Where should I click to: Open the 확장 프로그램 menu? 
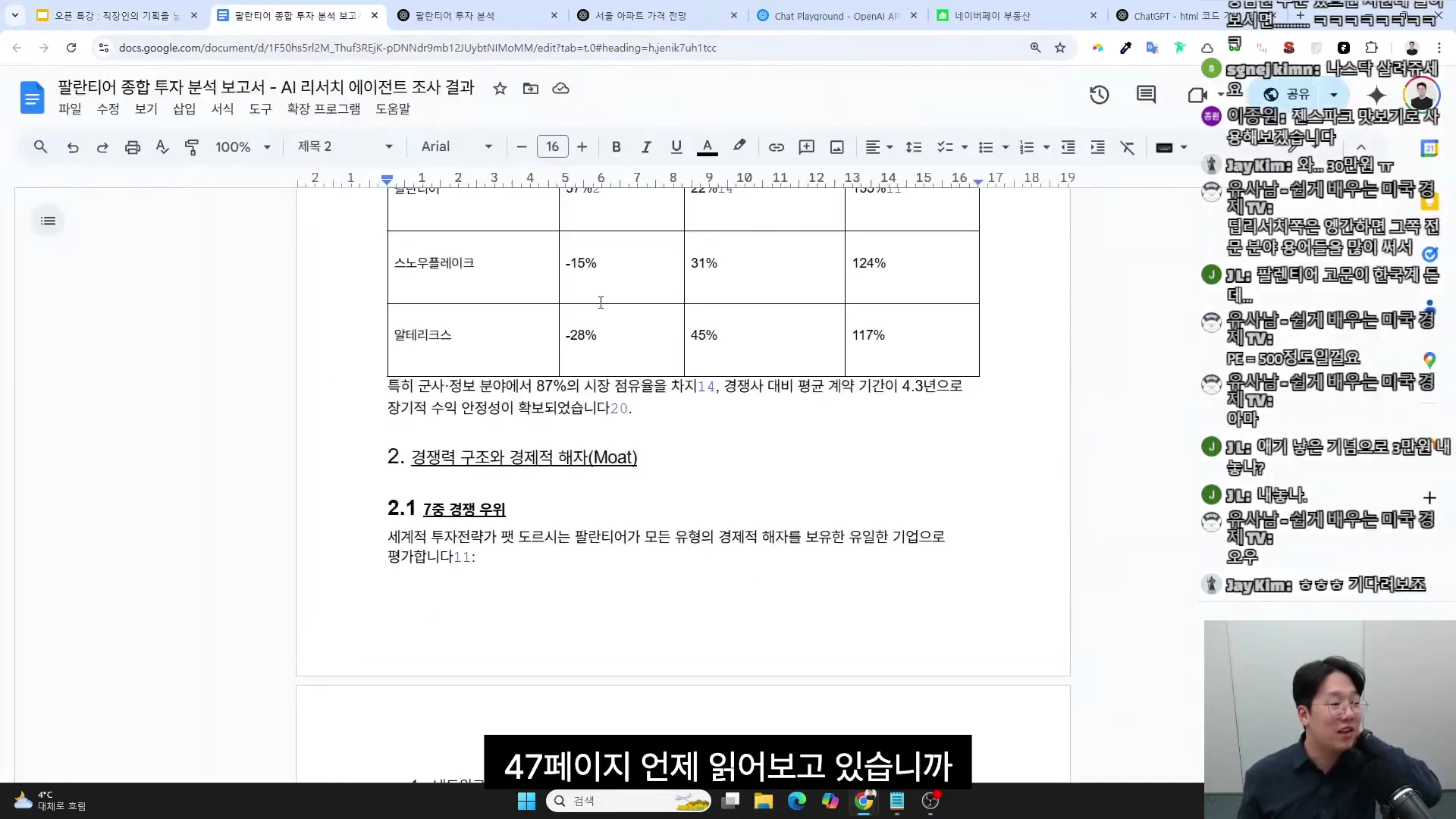click(324, 108)
